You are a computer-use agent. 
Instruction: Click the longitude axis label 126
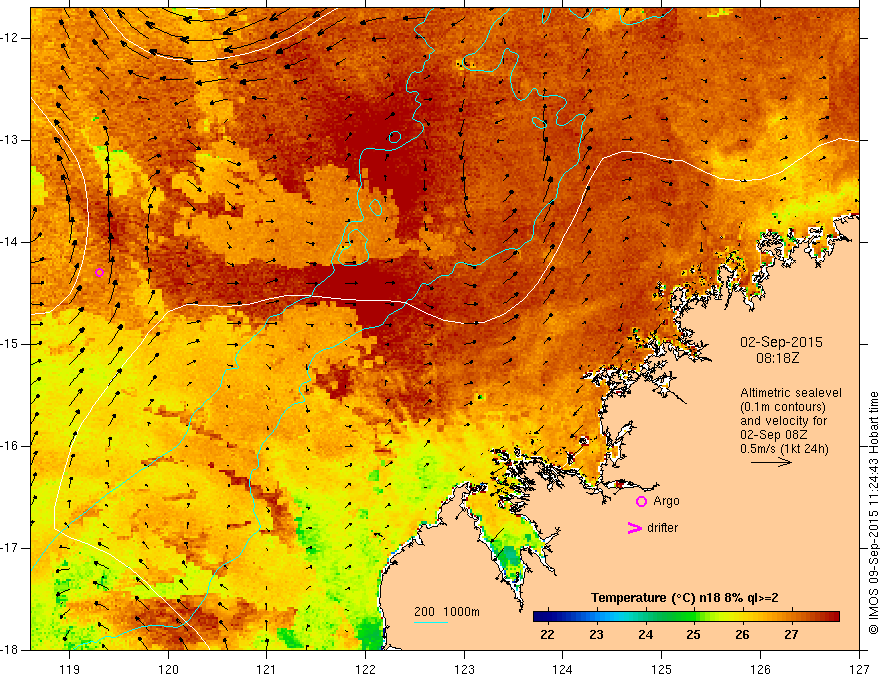(x=760, y=669)
